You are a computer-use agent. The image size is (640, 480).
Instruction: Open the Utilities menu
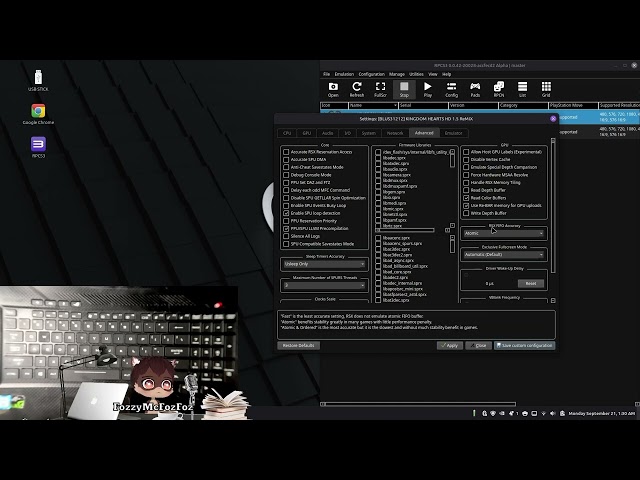(416, 74)
